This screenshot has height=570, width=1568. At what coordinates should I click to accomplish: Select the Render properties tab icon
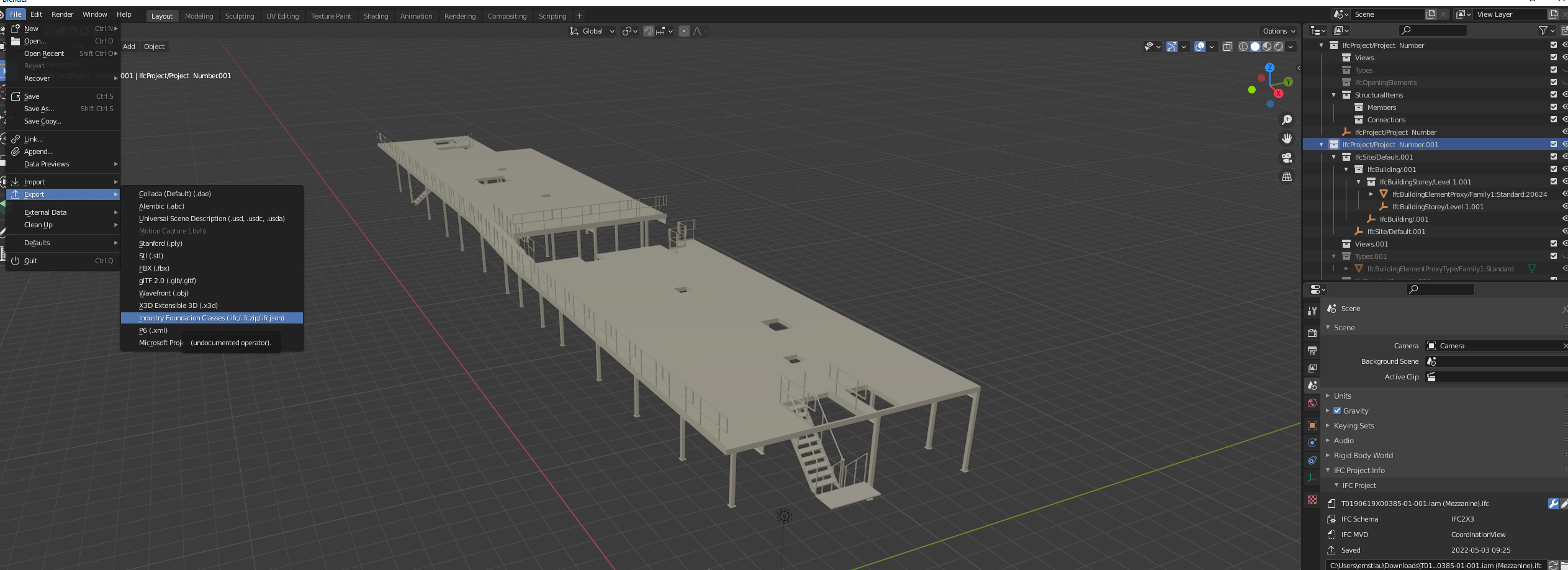1312,333
